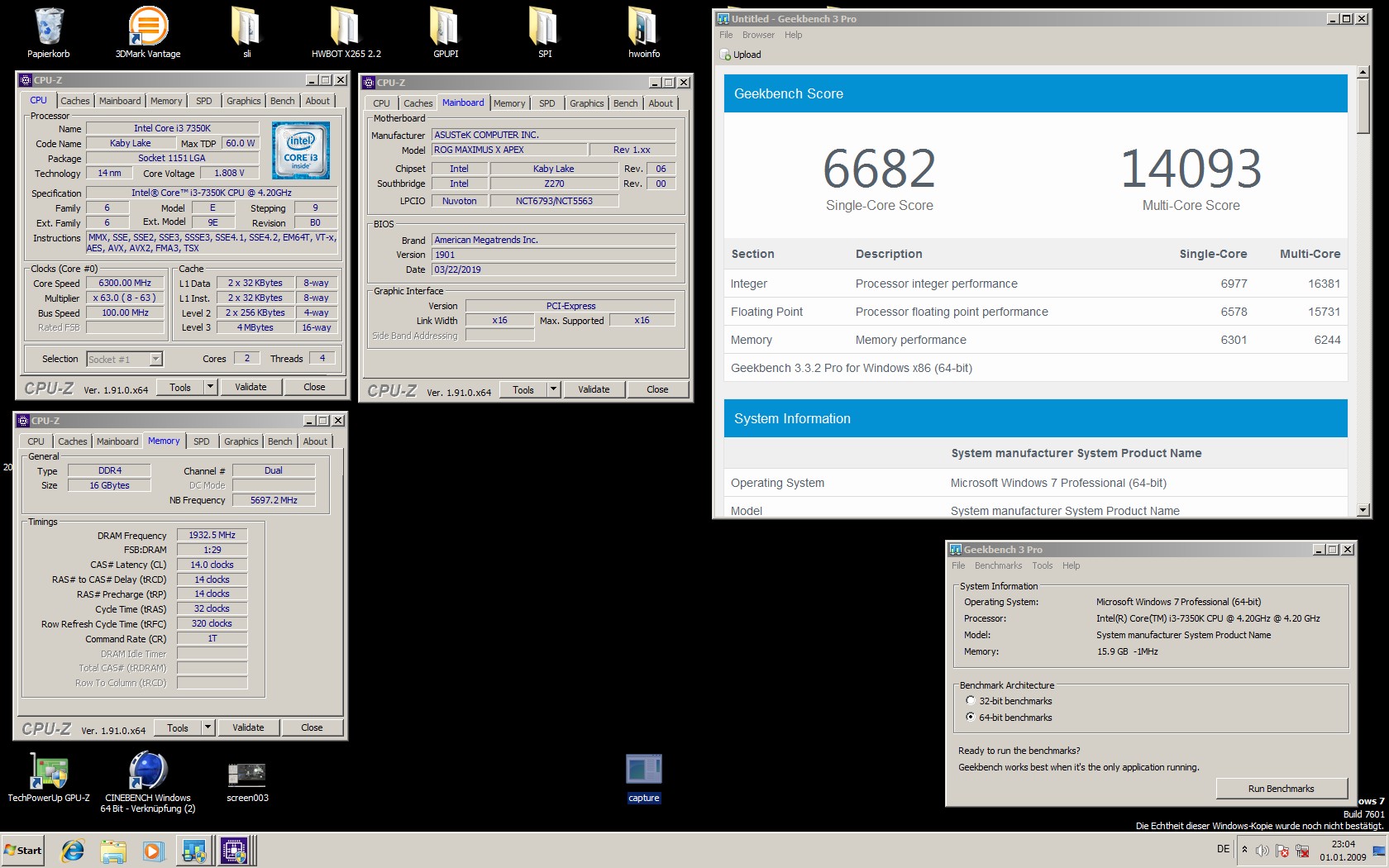Click the Intel Core i3 logo in CPU-Z
This screenshot has height=868, width=1389.
tap(301, 150)
